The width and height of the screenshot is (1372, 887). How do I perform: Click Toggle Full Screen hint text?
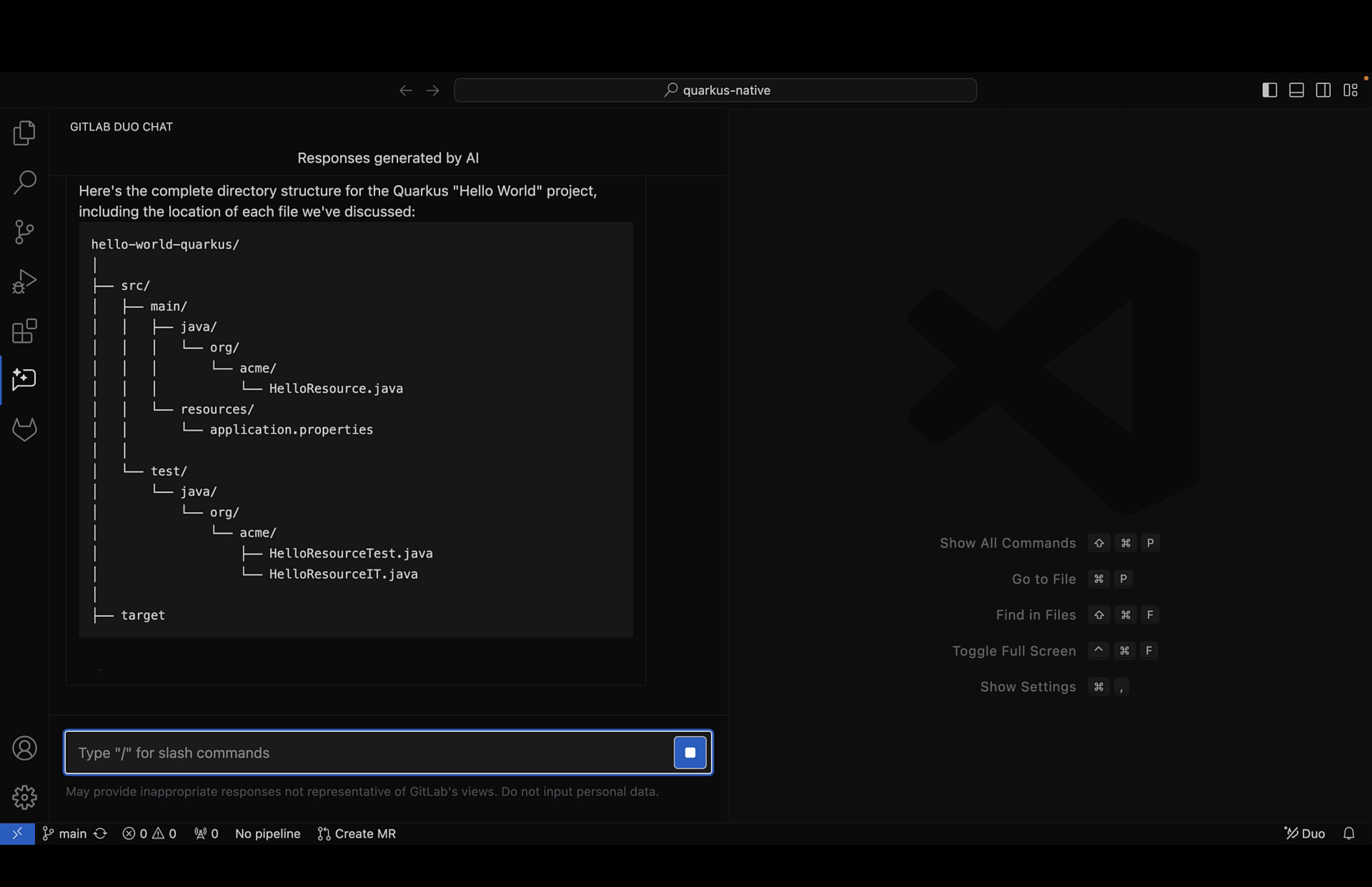coord(1014,651)
